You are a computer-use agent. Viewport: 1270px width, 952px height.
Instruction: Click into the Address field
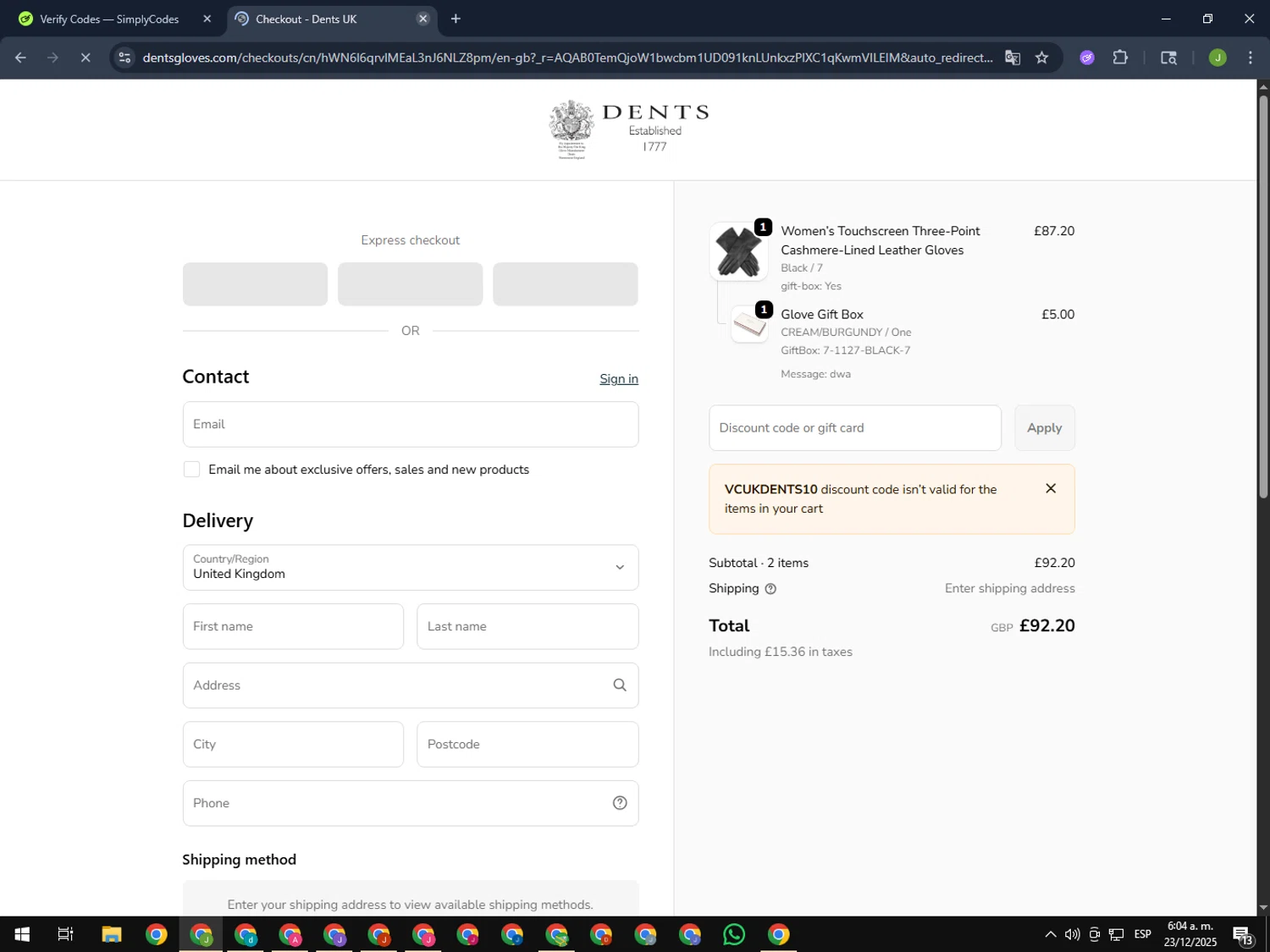tap(411, 685)
